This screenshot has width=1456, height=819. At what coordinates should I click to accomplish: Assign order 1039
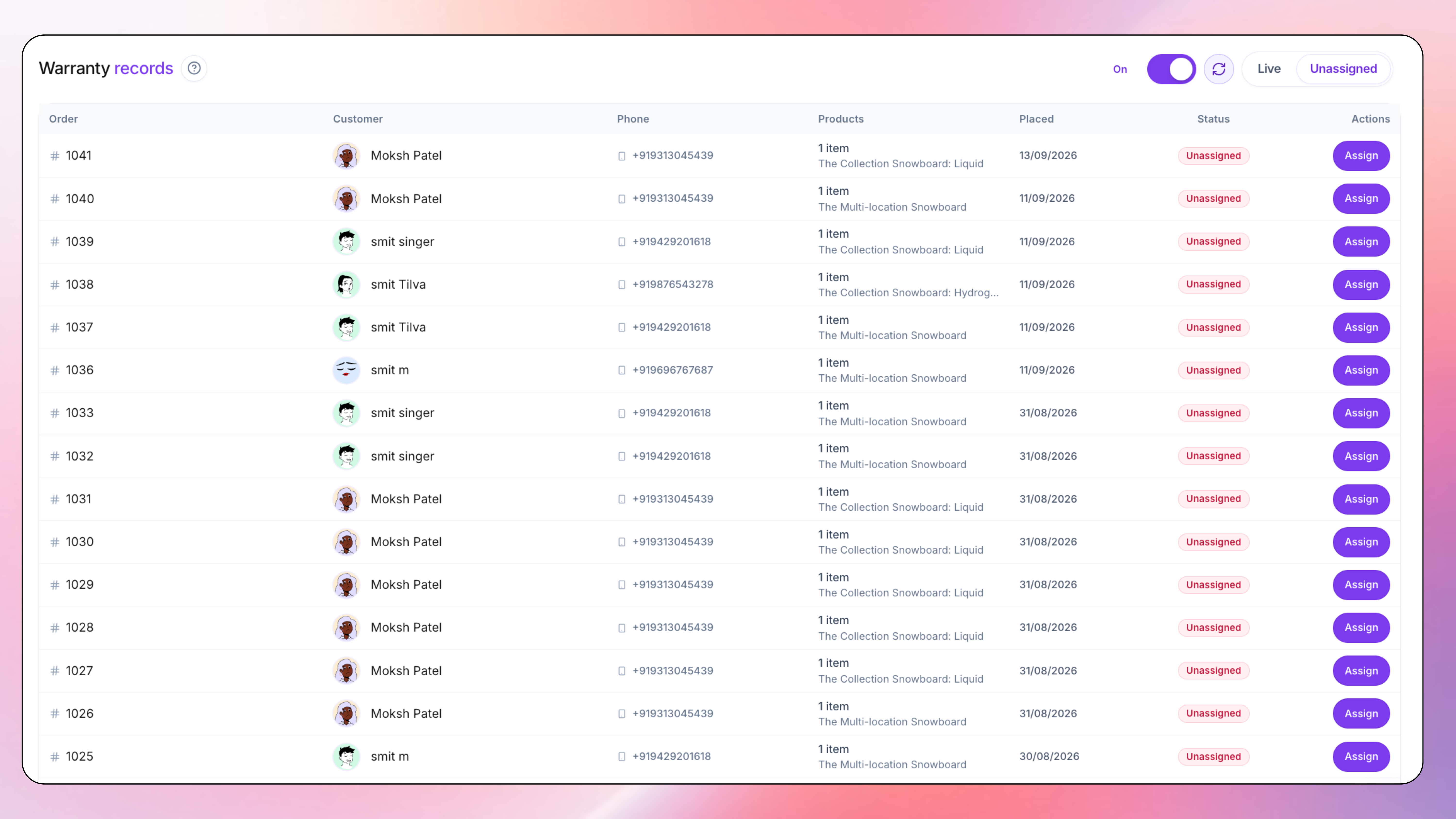point(1361,241)
